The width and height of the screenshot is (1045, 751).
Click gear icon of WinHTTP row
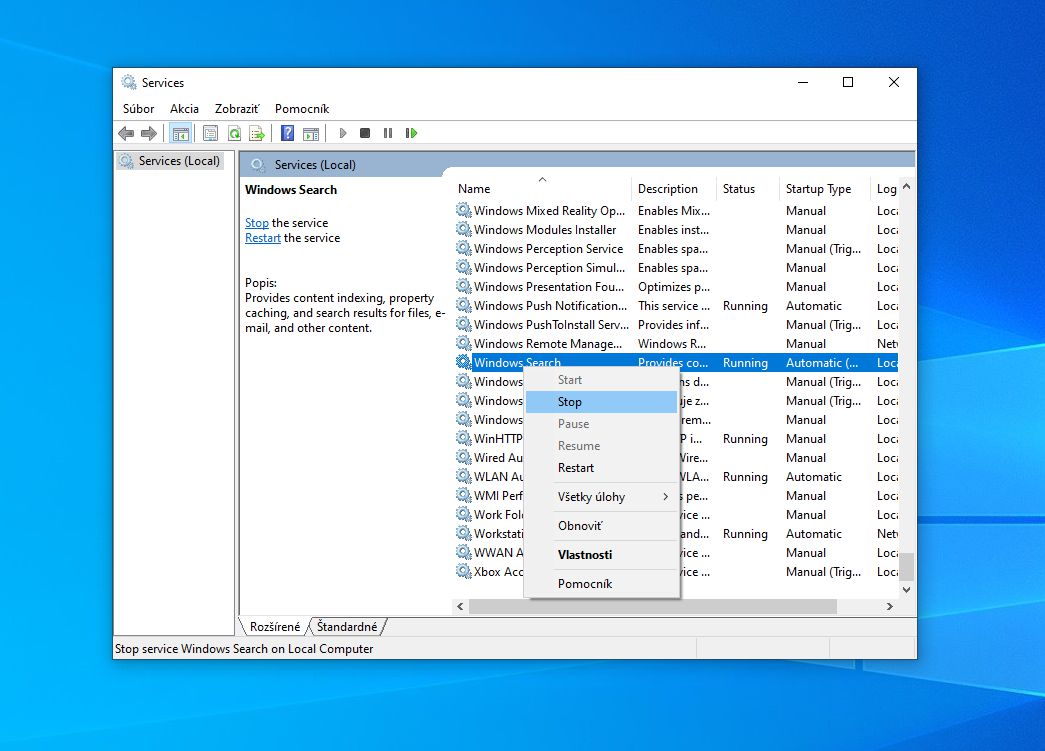coord(464,438)
